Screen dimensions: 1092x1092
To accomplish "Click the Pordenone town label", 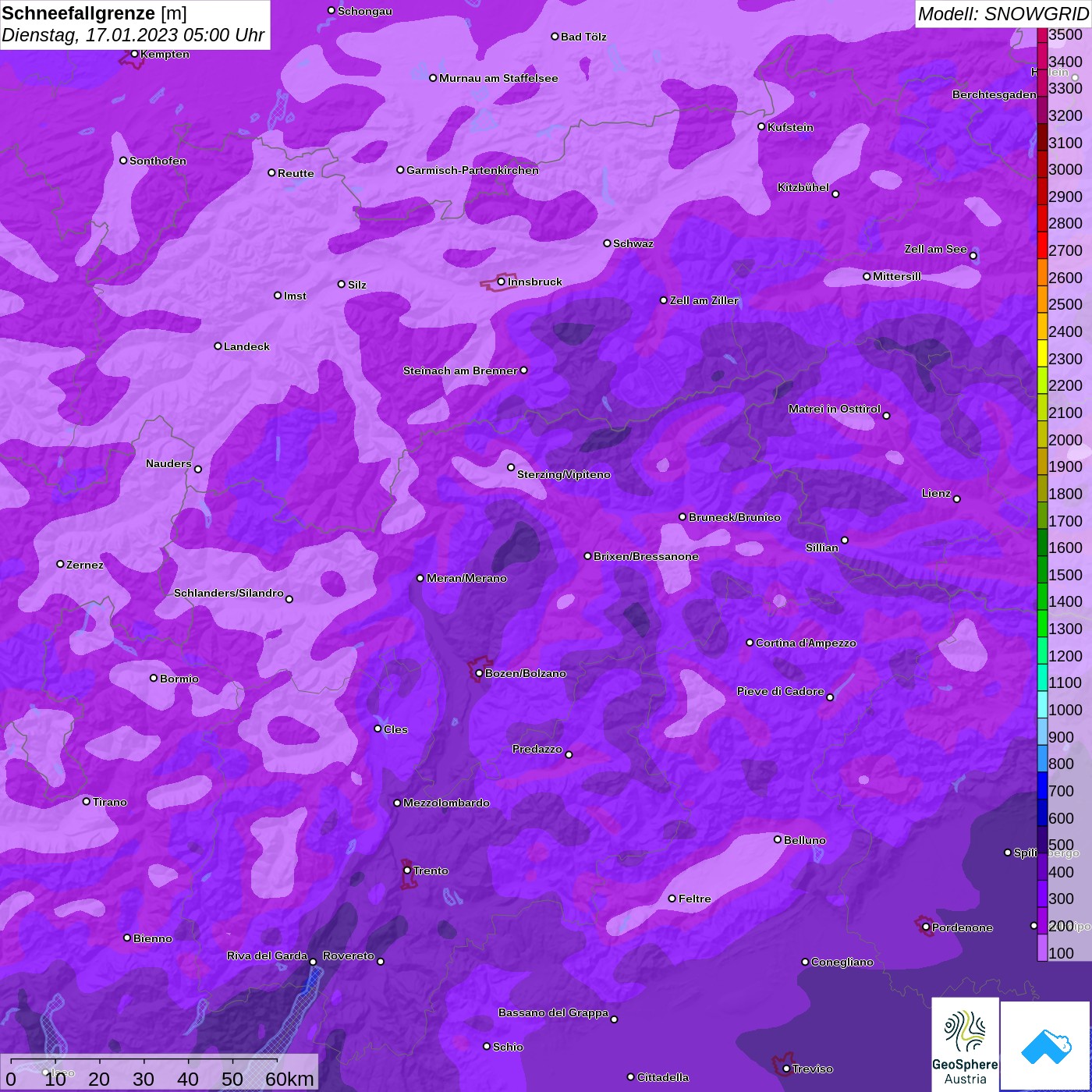I will click(x=963, y=927).
